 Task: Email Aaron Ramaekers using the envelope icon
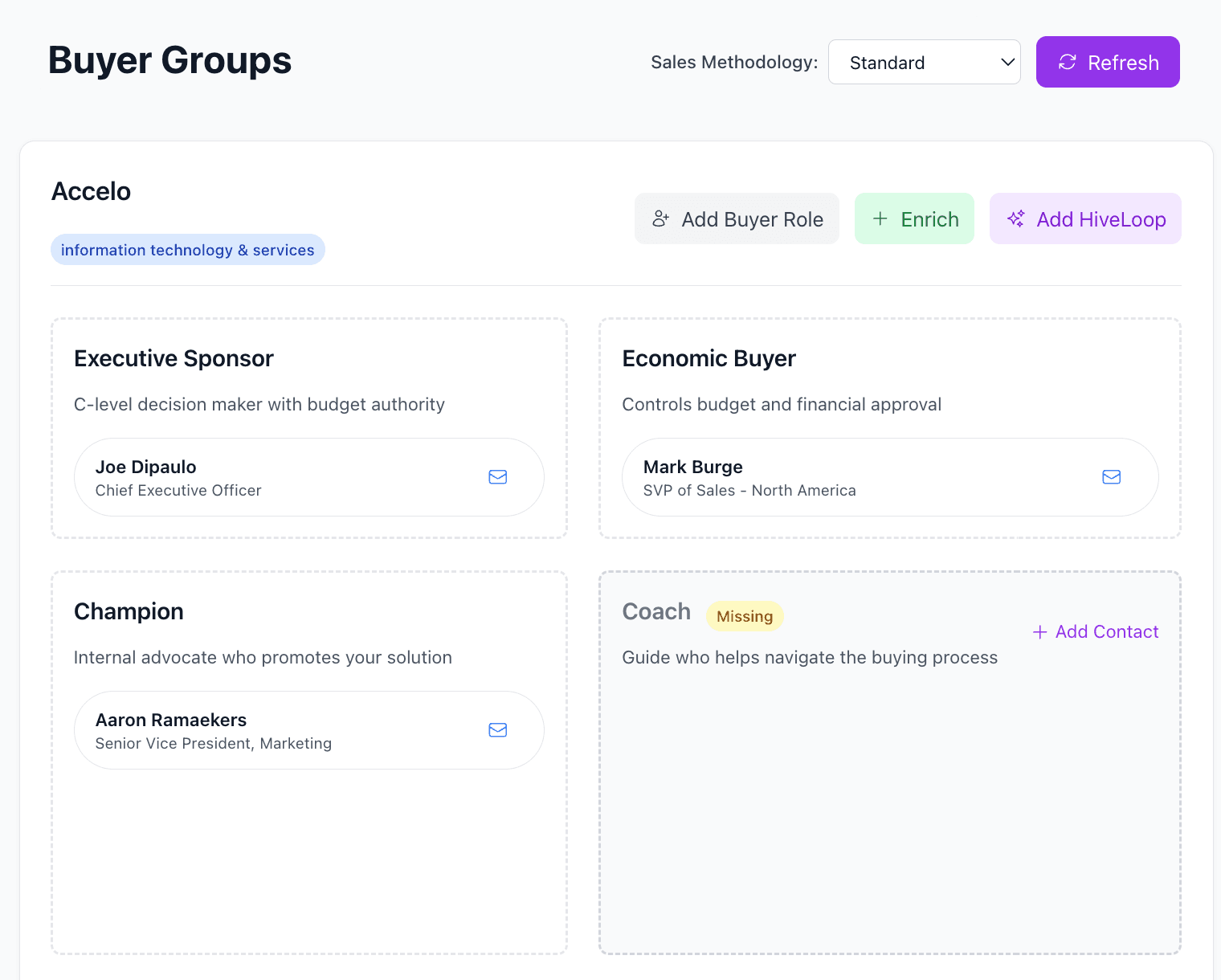point(497,729)
